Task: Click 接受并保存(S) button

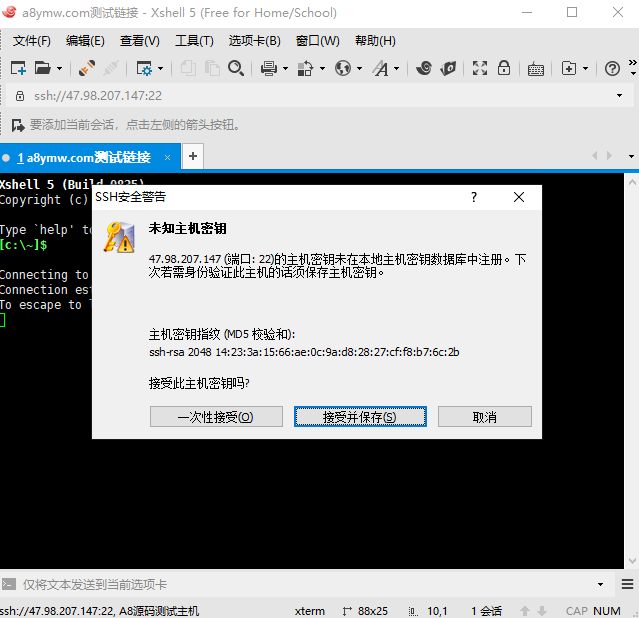Action: click(x=360, y=417)
